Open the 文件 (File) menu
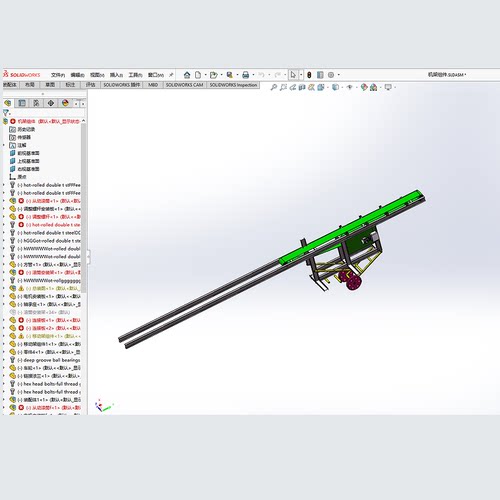 (x=58, y=75)
